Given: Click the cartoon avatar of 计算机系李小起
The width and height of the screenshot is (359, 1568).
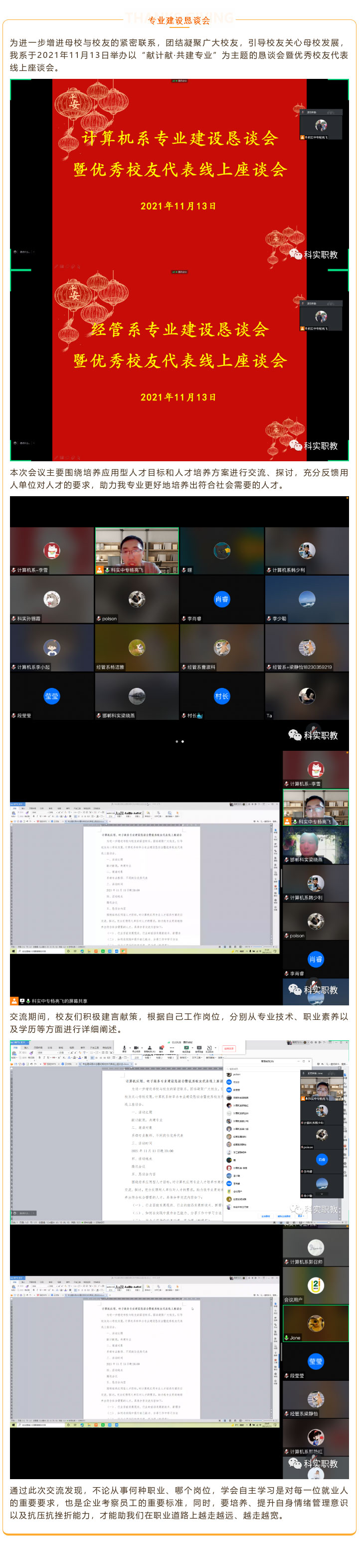Looking at the screenshot, I should [52, 647].
